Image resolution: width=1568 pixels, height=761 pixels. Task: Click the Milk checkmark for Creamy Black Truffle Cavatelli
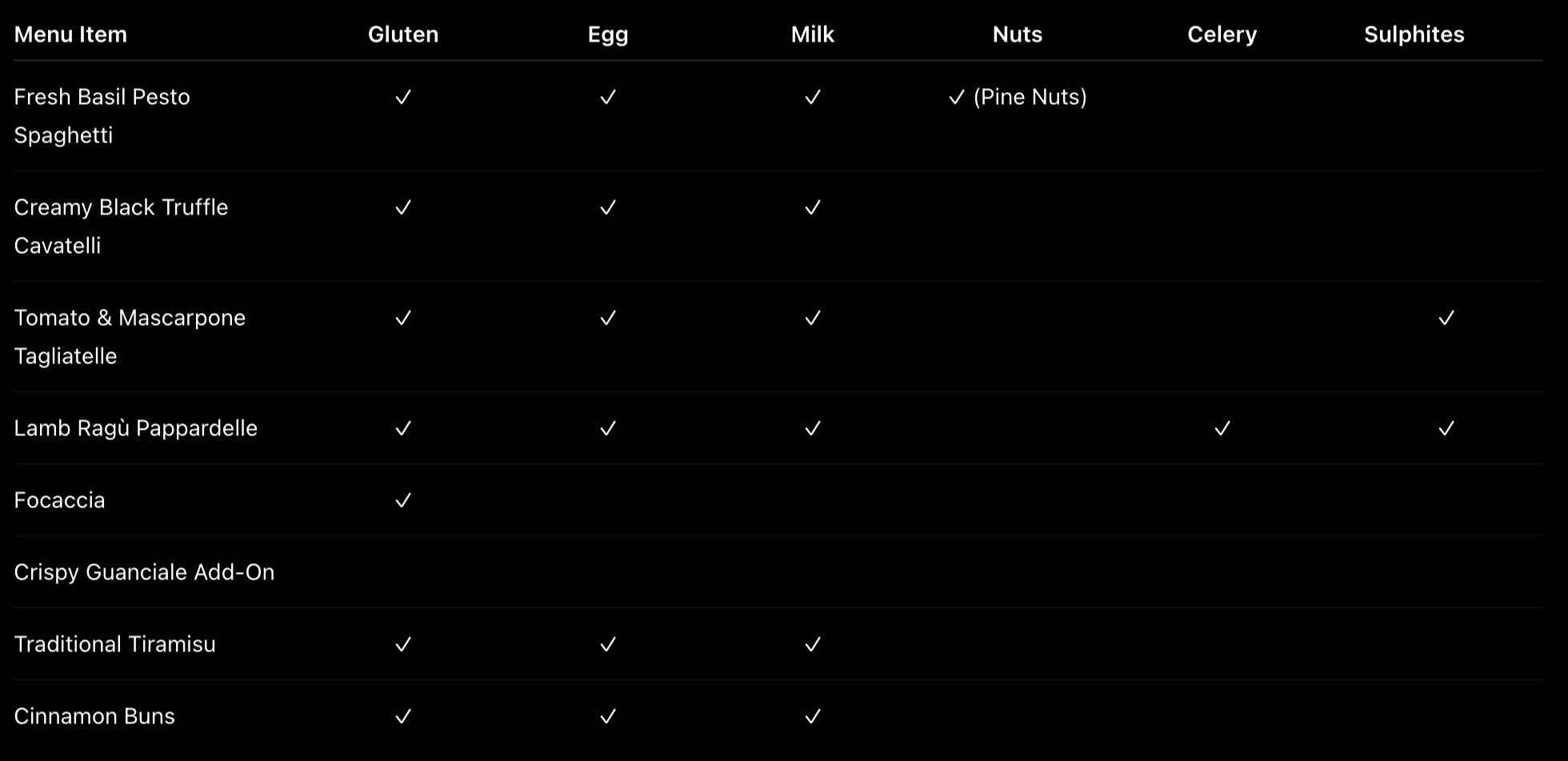pos(813,207)
